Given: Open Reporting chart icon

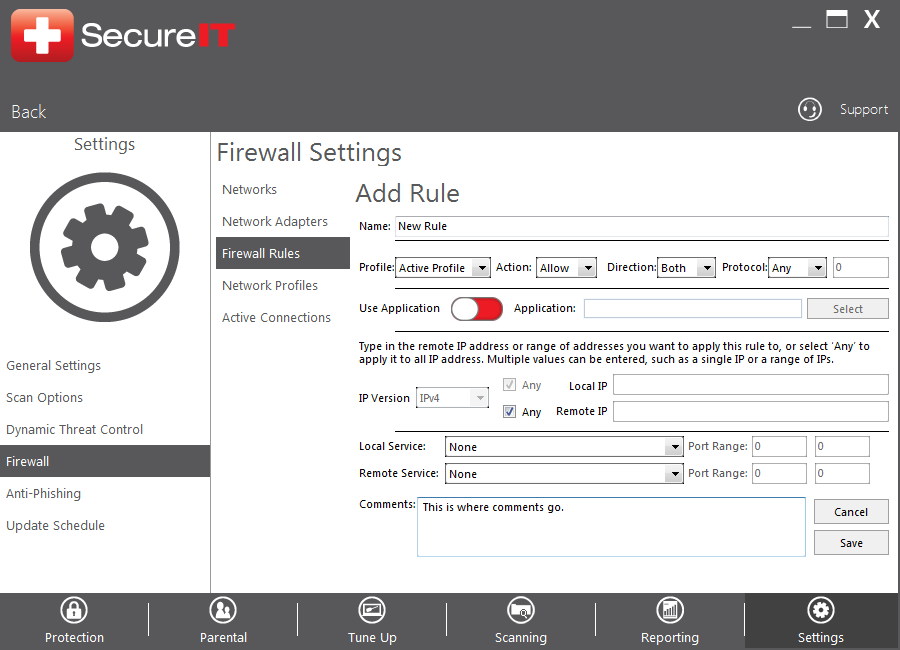Looking at the screenshot, I should [x=670, y=610].
